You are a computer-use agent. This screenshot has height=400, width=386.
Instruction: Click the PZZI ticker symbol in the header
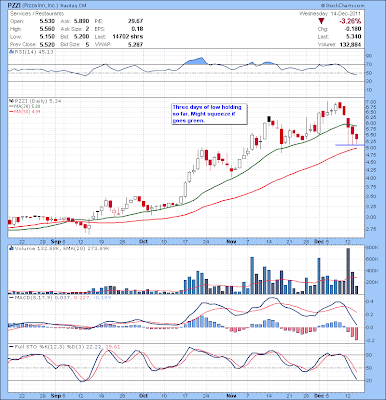[x=14, y=6]
